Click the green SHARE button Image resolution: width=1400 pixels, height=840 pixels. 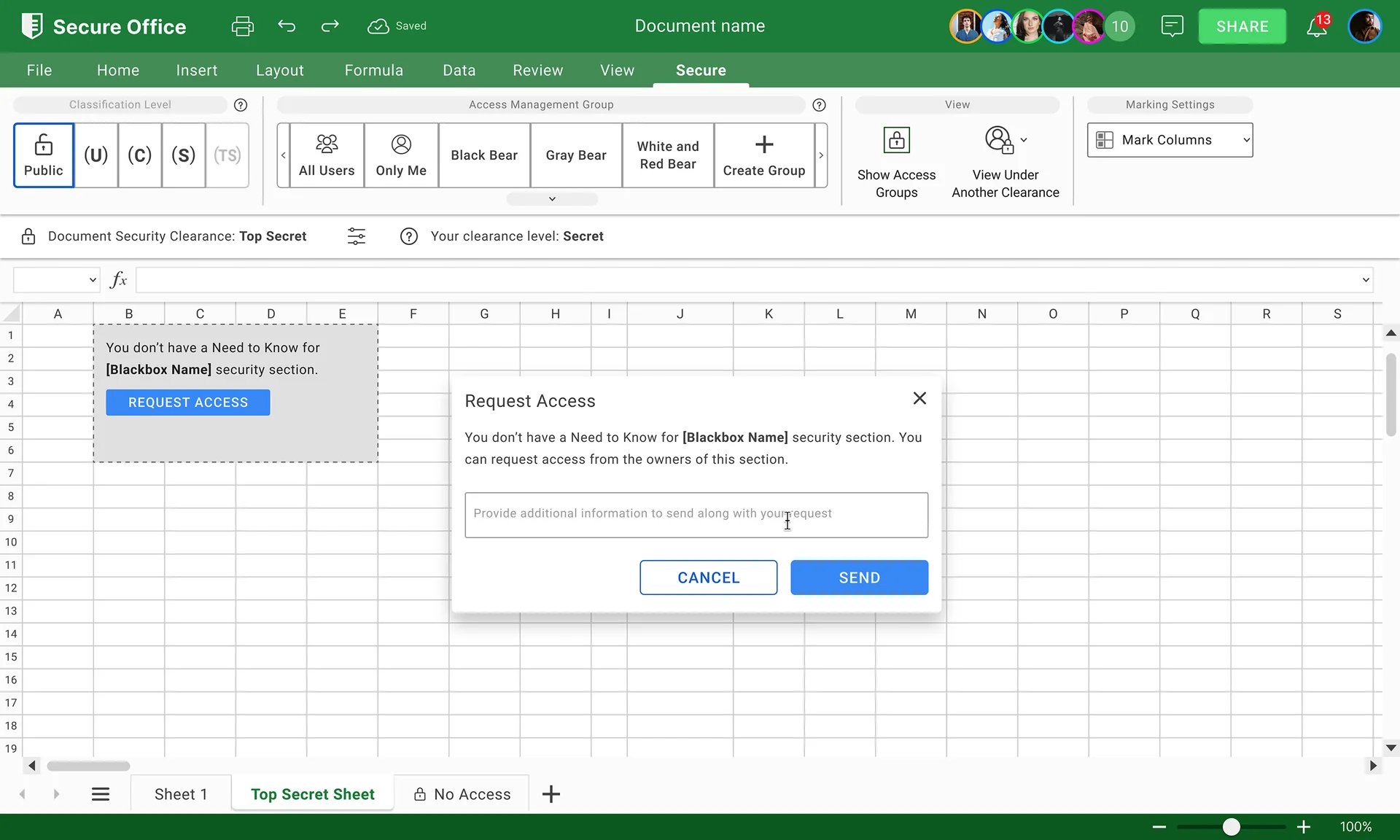pyautogui.click(x=1242, y=26)
